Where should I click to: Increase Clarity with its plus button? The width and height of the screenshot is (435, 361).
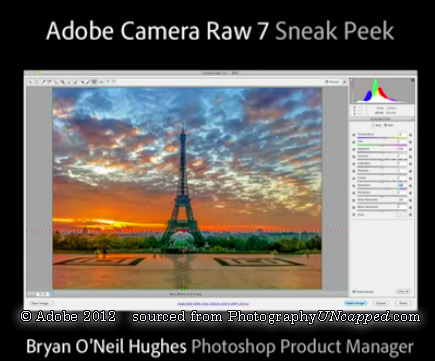click(x=410, y=178)
